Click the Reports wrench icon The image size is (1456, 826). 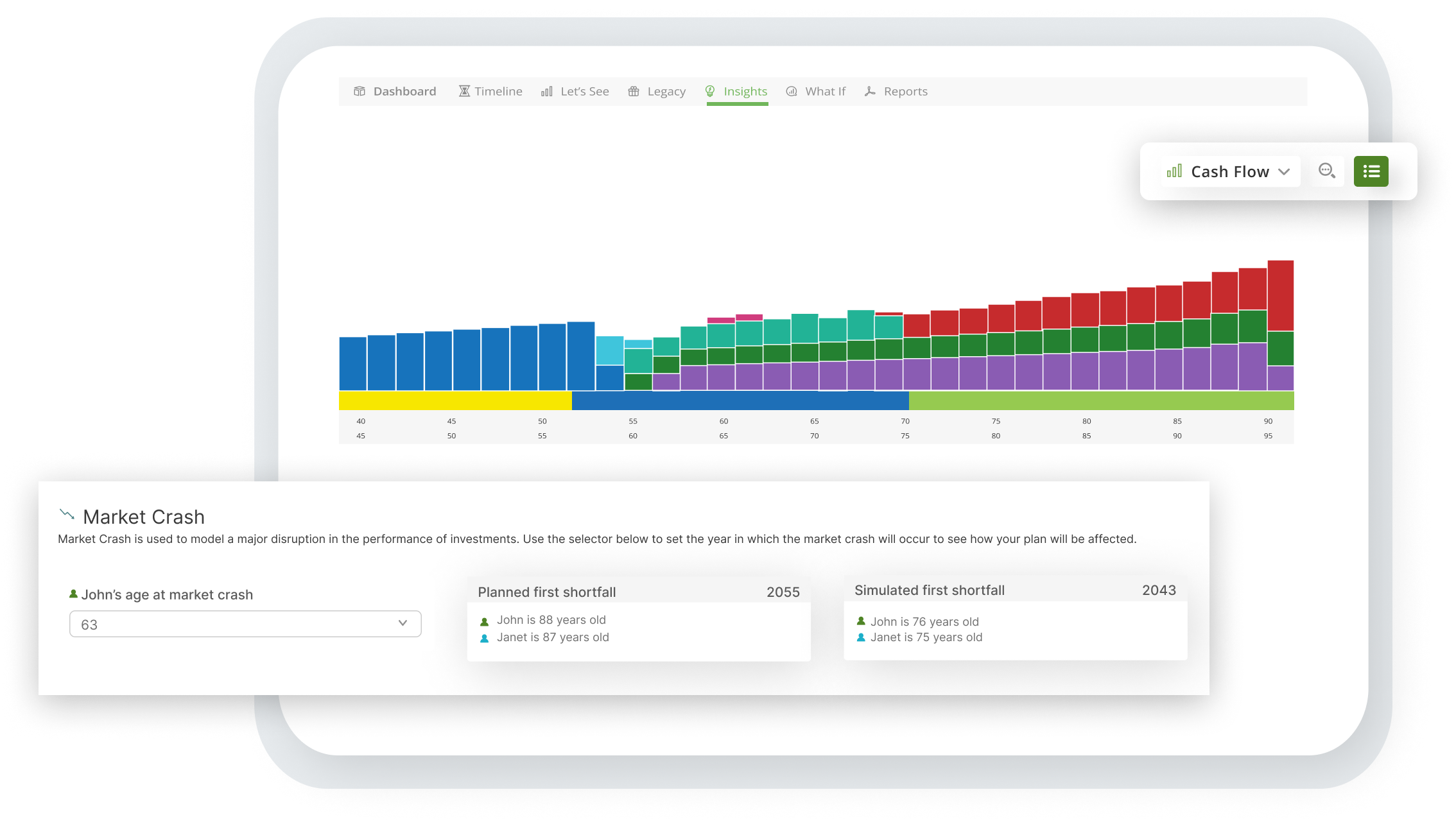coord(870,91)
